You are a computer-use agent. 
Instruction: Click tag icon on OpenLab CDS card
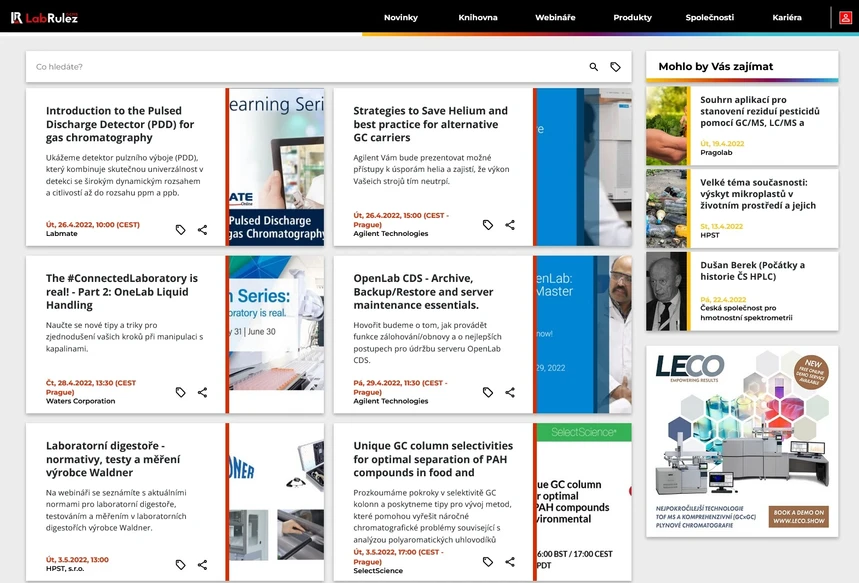click(488, 392)
